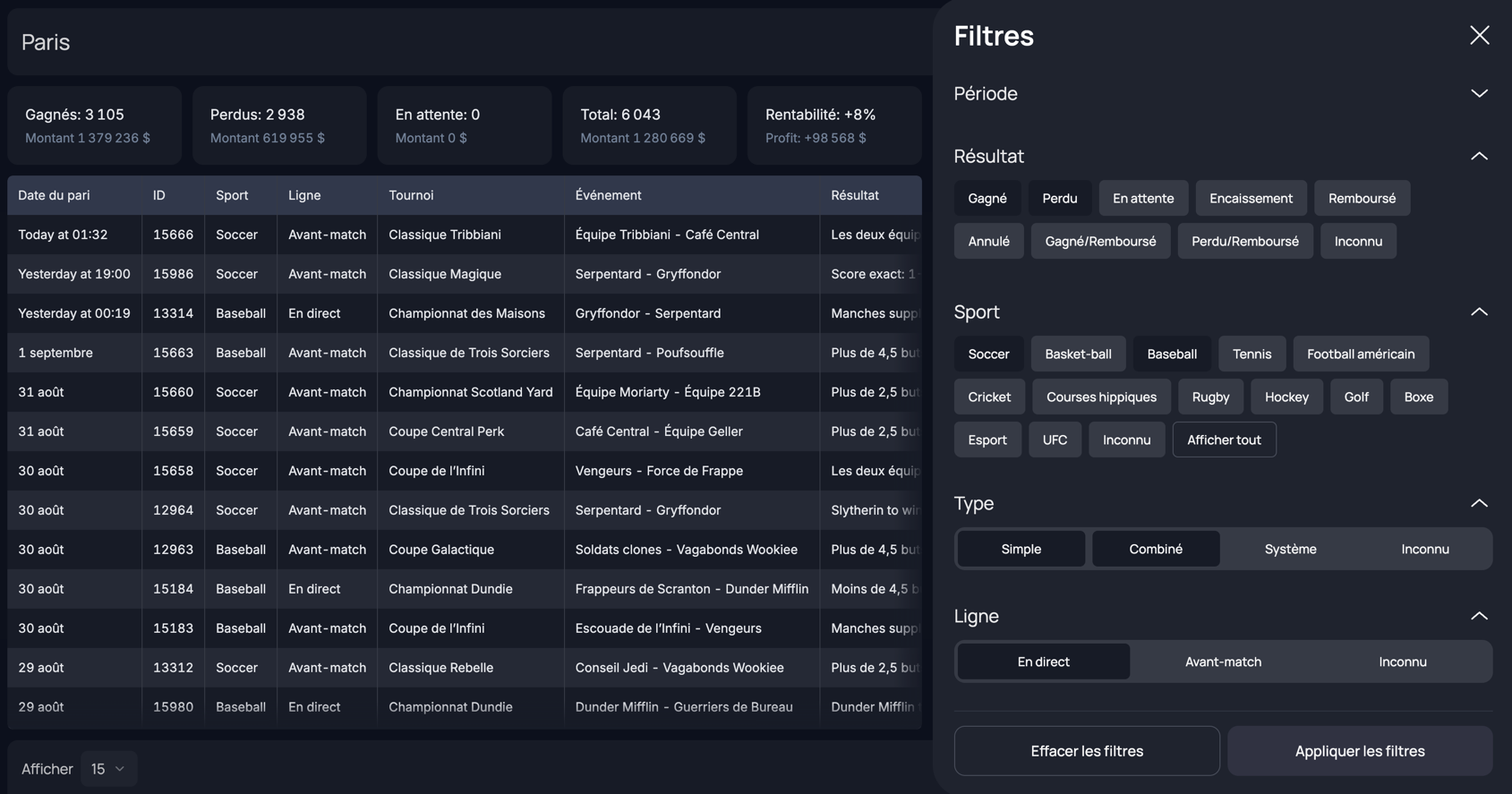Toggle the Baseball sport filter chip
1512x794 pixels.
(x=1171, y=354)
